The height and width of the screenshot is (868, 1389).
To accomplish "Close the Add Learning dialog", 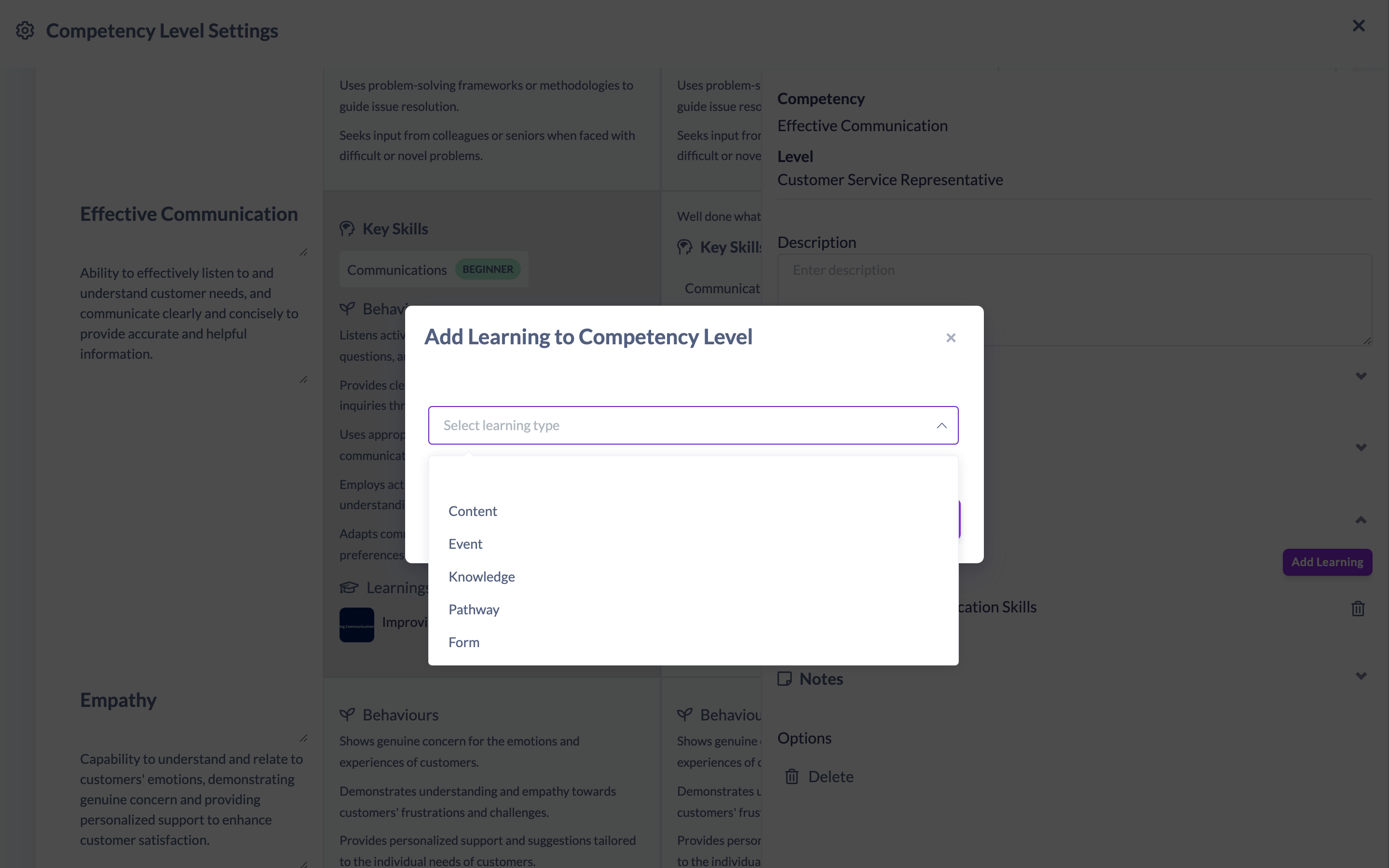I will 951,338.
